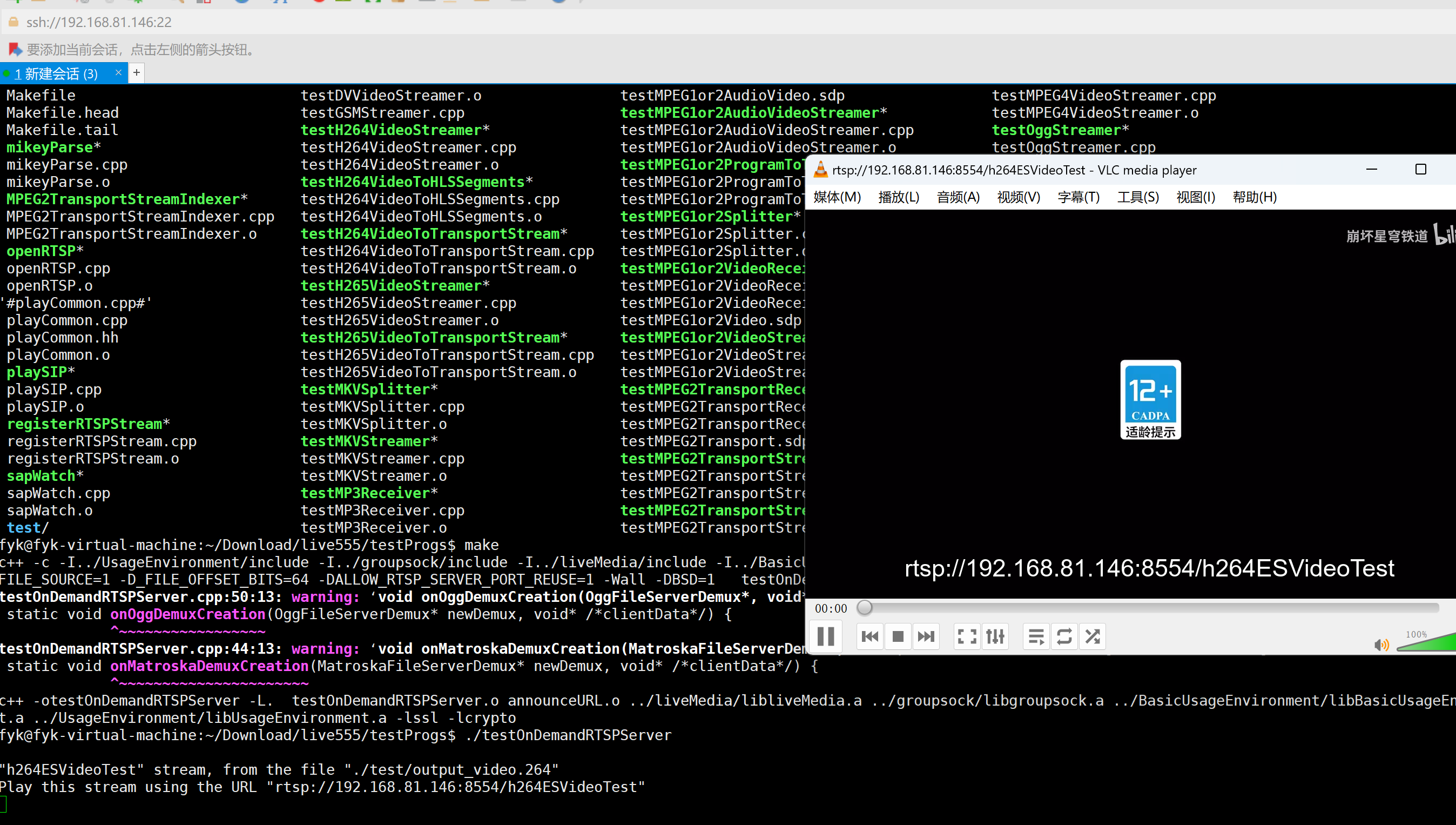Show the VLC playlist
Image resolution: width=1456 pixels, height=825 pixels.
point(1036,636)
